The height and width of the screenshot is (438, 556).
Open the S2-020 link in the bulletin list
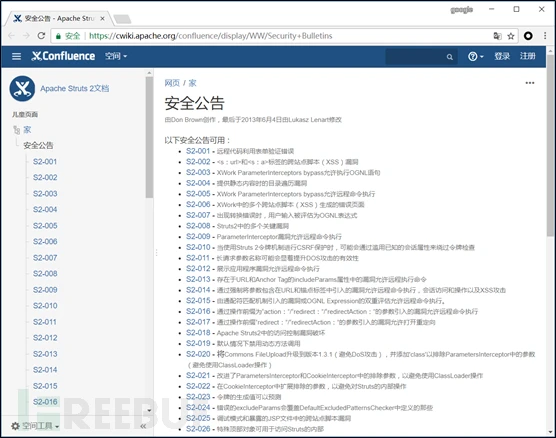click(198, 354)
